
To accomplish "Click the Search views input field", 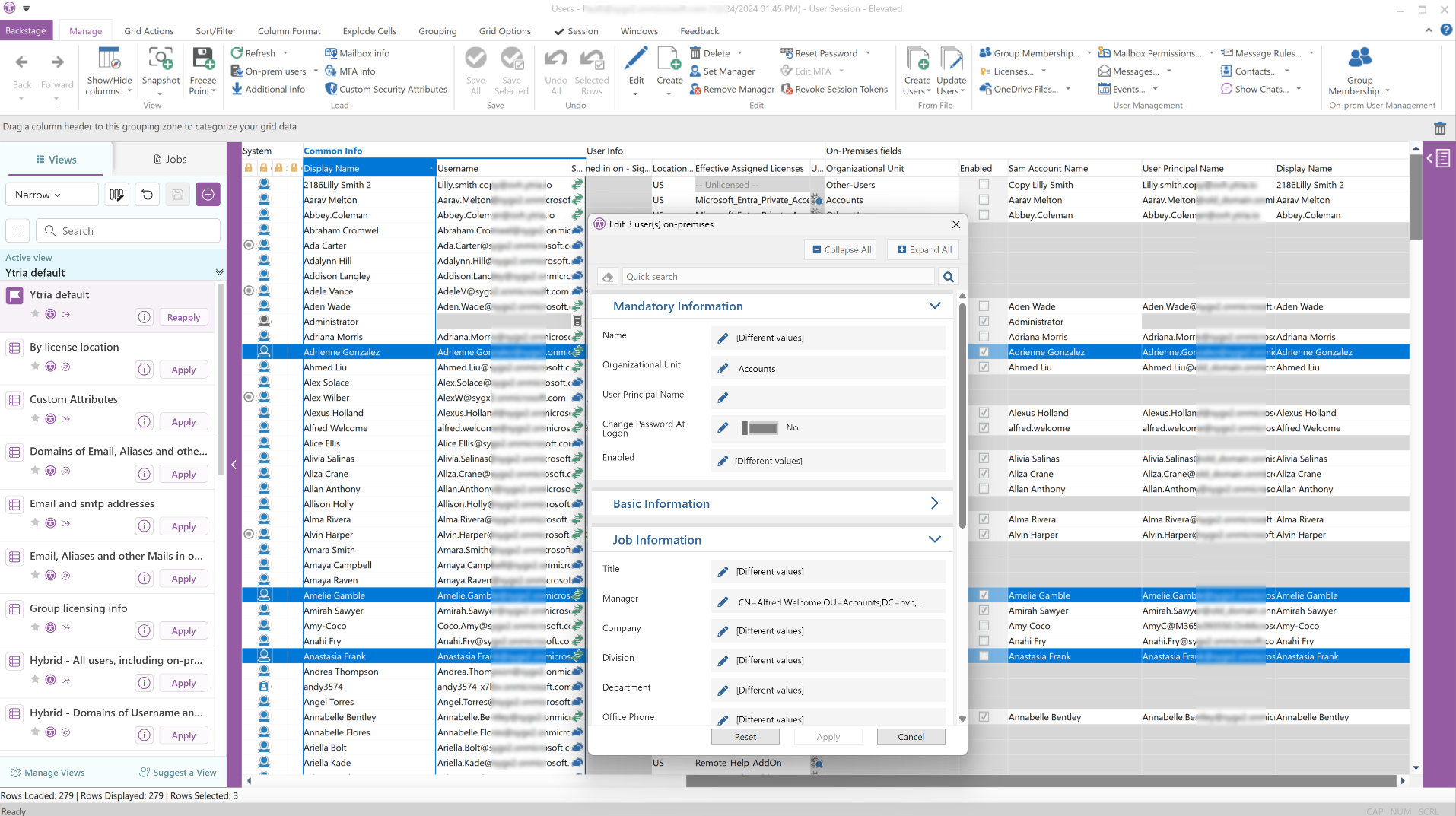I will click(x=128, y=231).
